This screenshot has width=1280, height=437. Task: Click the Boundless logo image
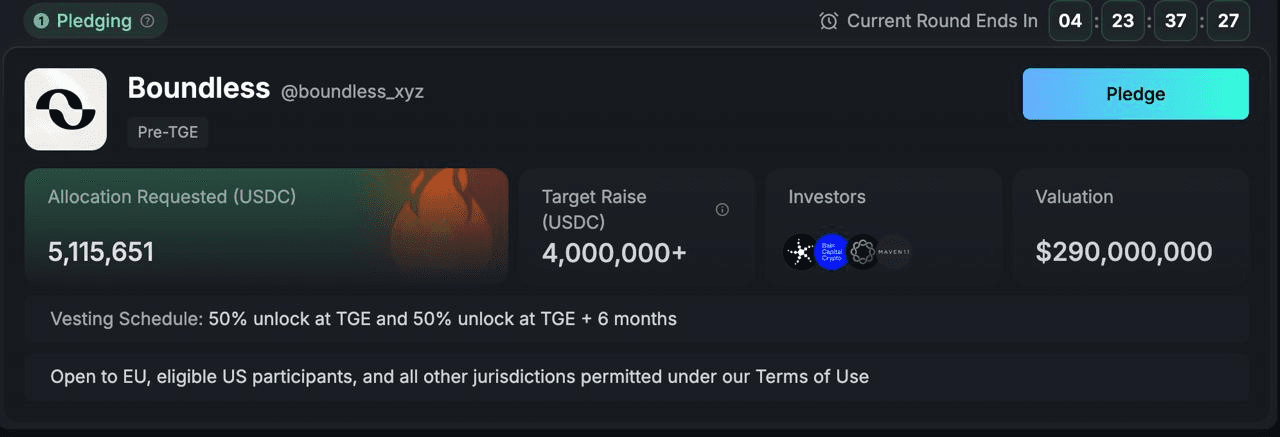tap(66, 109)
